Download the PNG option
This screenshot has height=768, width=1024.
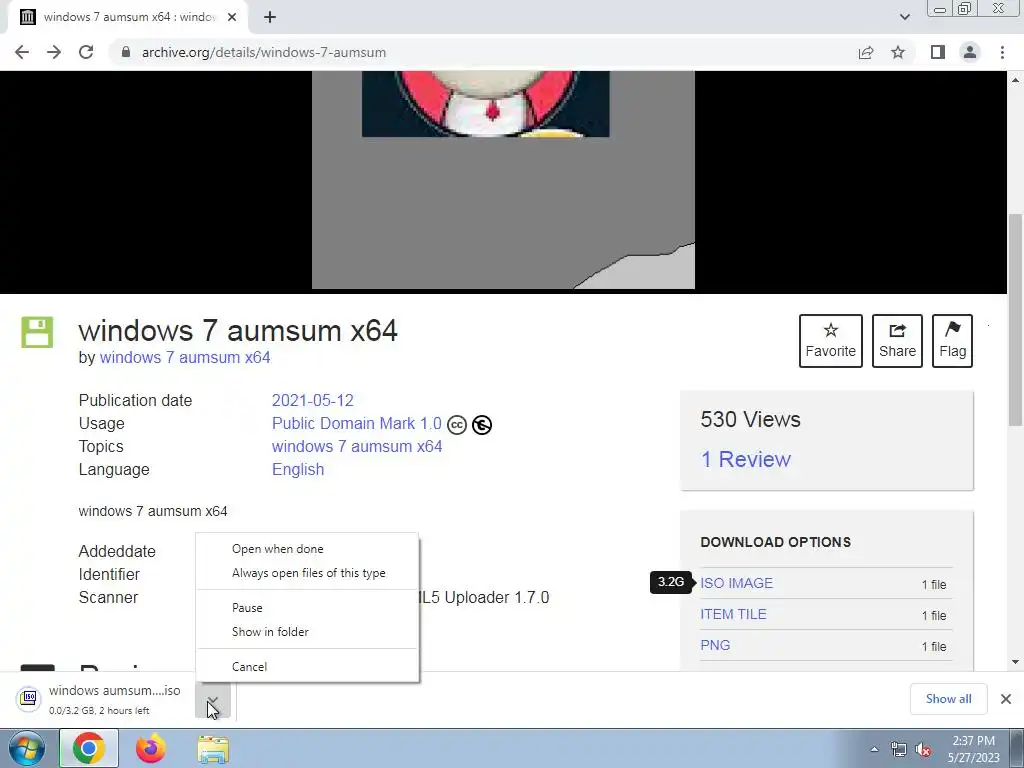[x=715, y=645]
